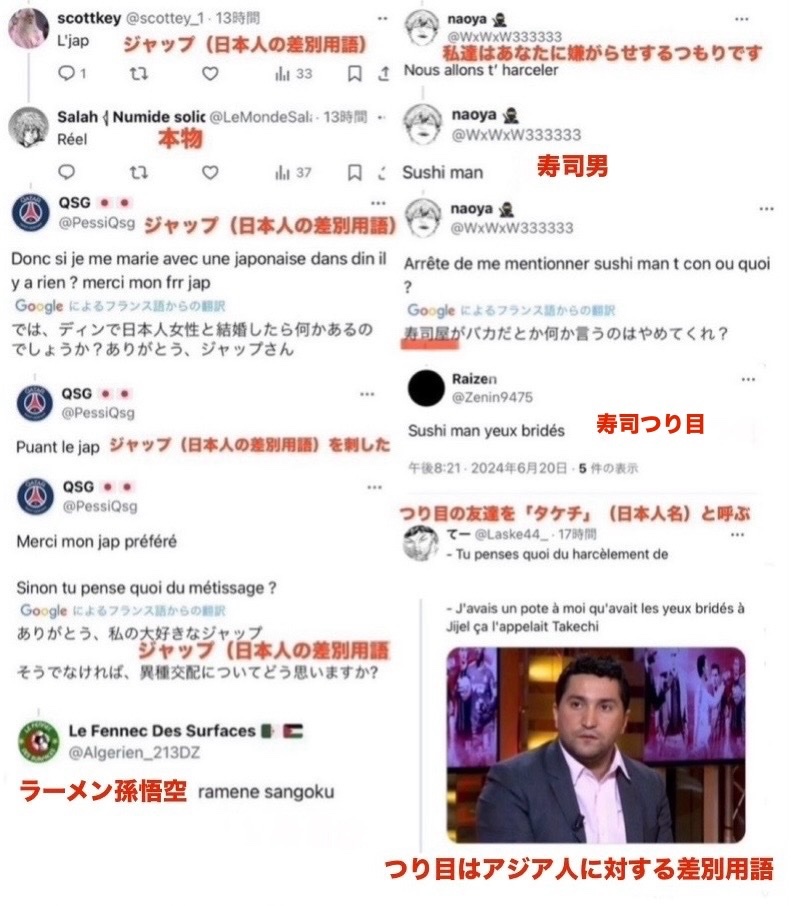The height and width of the screenshot is (906, 791).
Task: Open Le Fennec Des Surfaces profile
Action: point(162,731)
